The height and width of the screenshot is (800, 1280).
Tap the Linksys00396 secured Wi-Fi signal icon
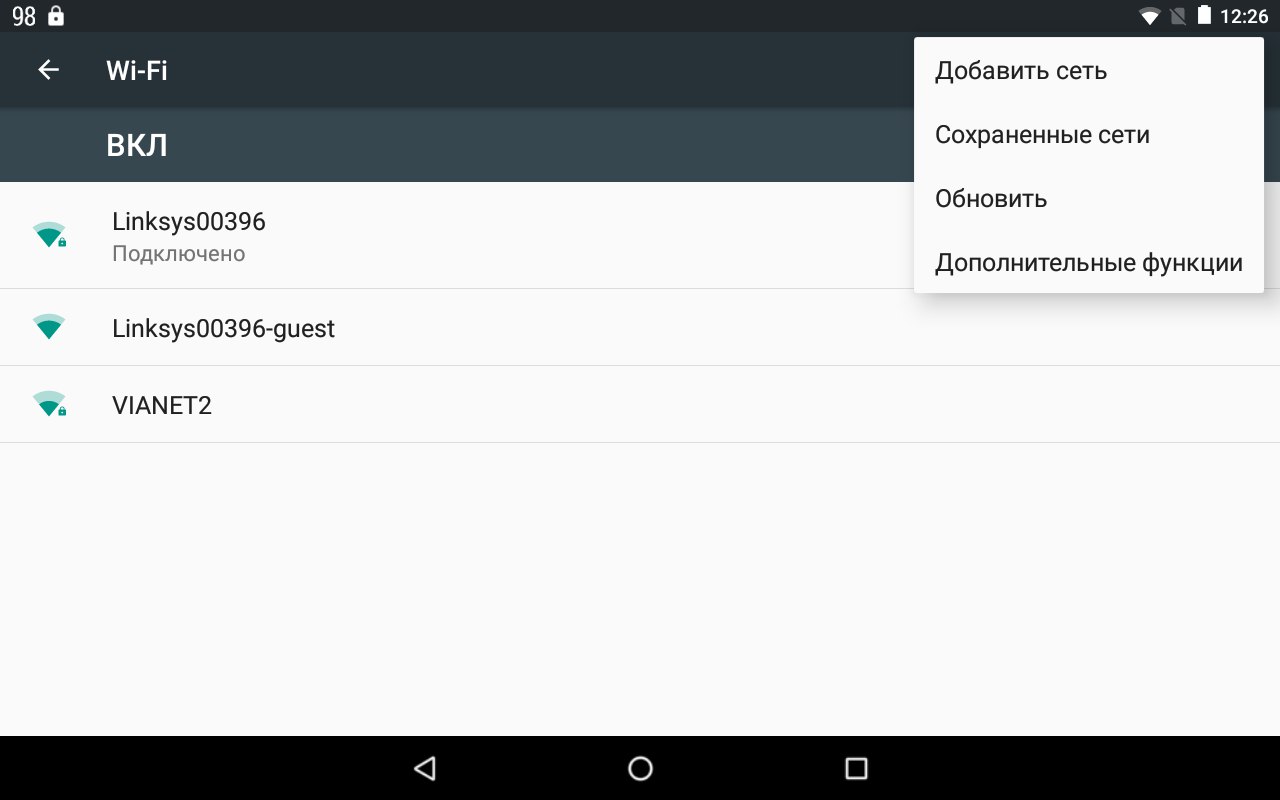click(x=49, y=235)
